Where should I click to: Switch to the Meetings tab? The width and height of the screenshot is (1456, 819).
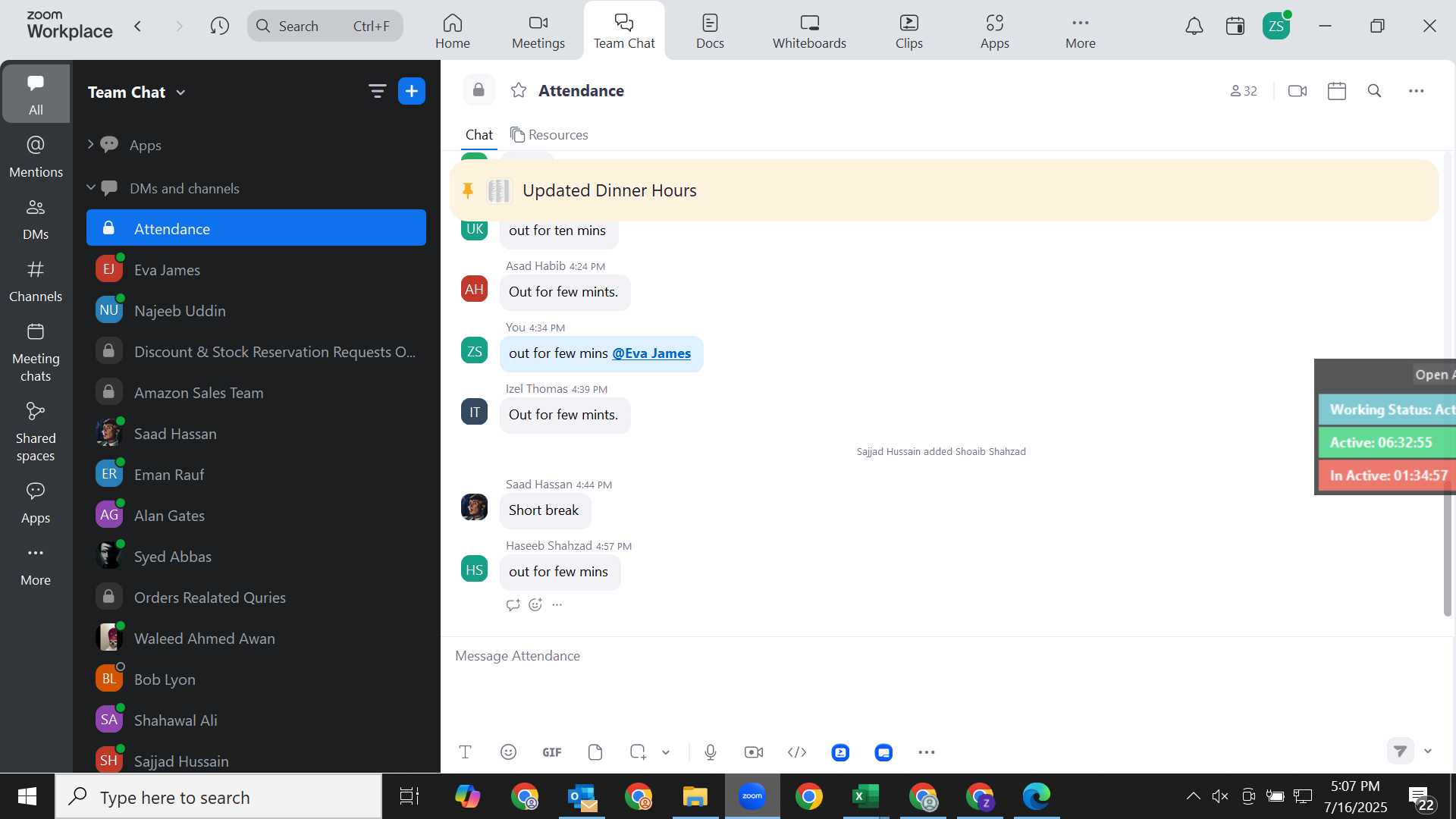[x=538, y=31]
